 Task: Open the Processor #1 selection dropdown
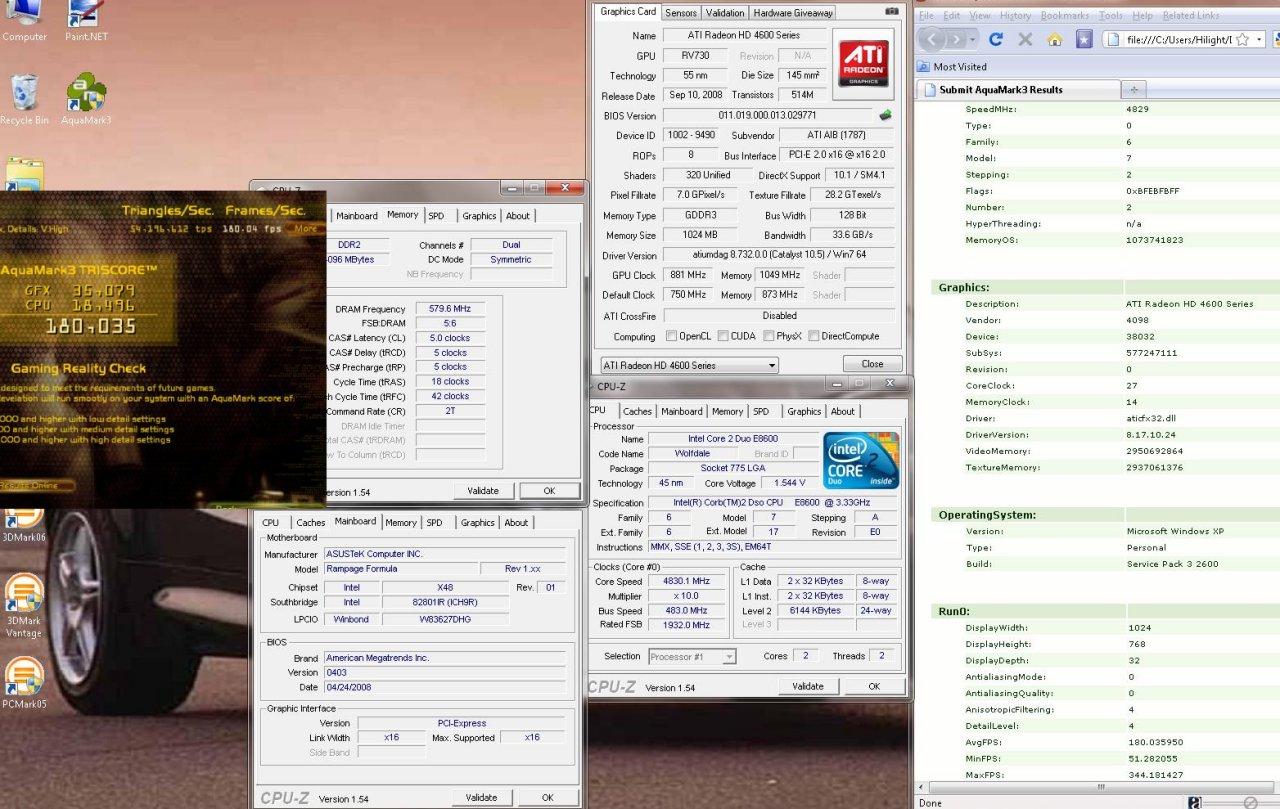click(x=692, y=656)
